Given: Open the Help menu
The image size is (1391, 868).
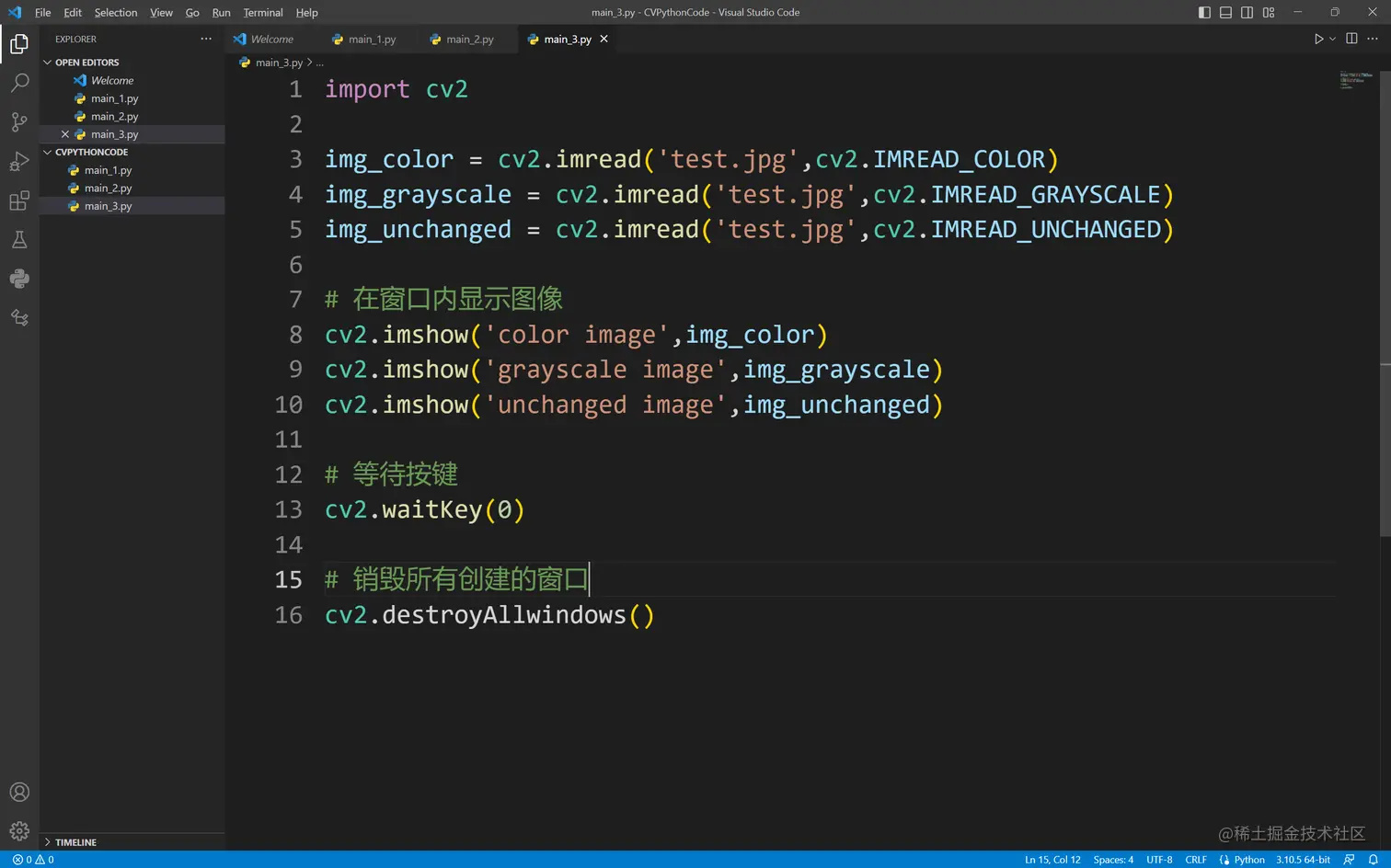Looking at the screenshot, I should [306, 12].
